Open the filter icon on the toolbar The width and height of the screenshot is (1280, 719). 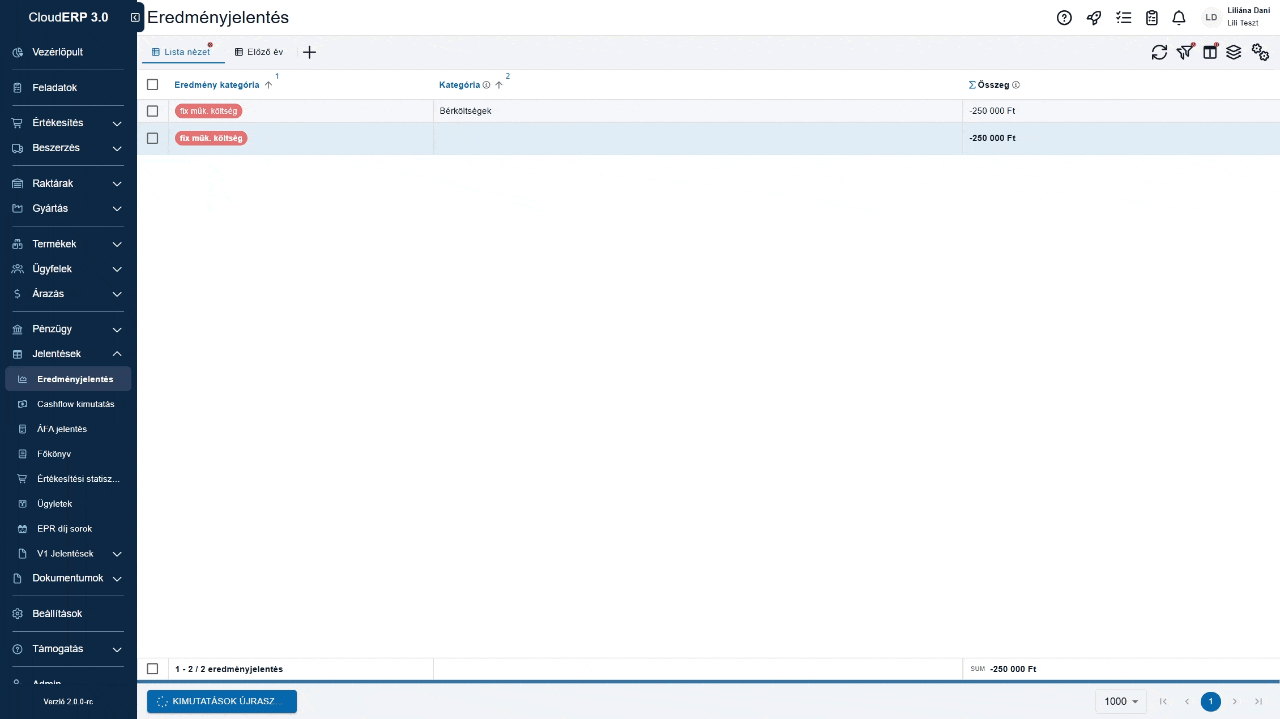pos(1185,52)
